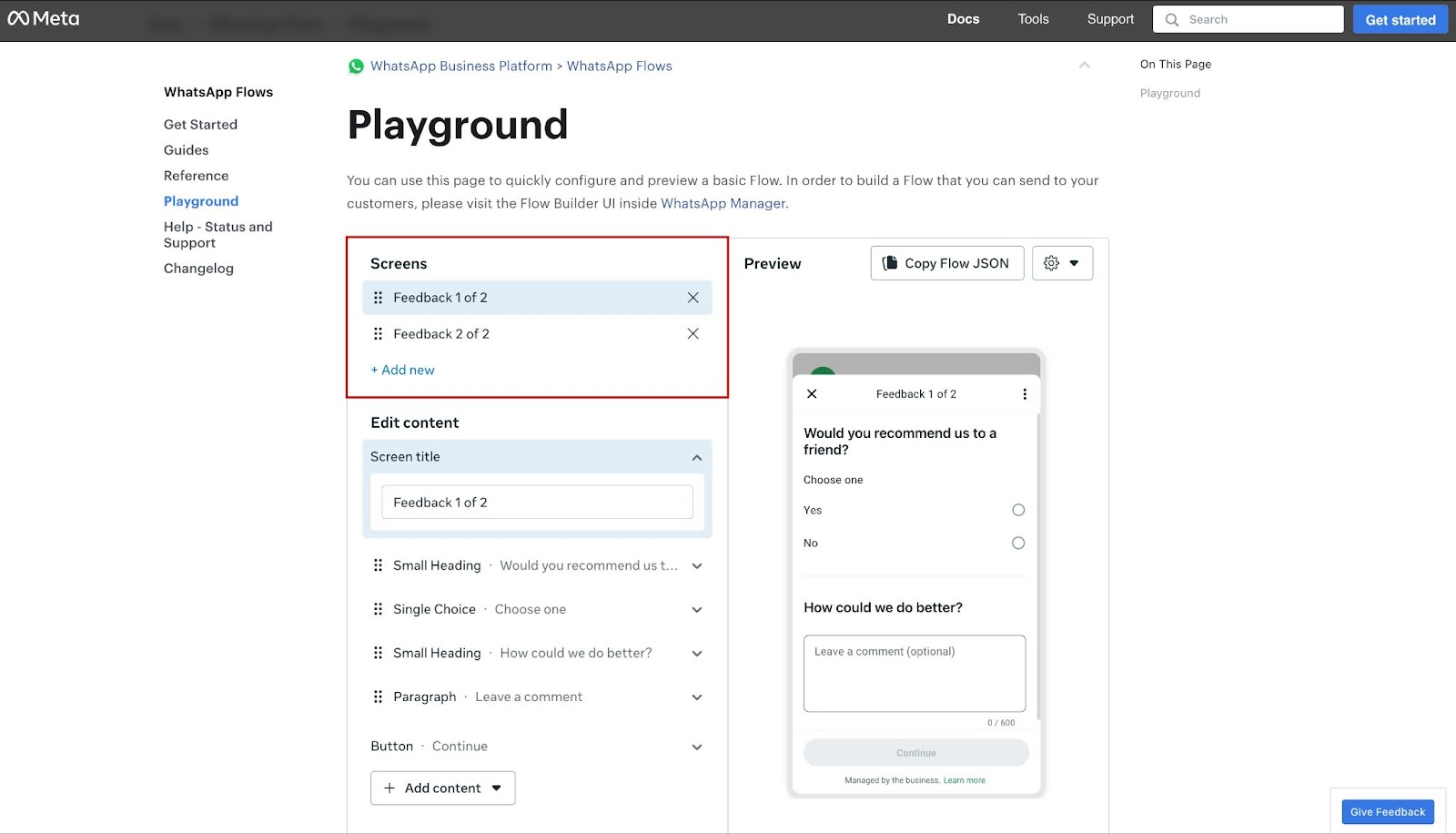Click drag handle of Single Choice row

[378, 609]
